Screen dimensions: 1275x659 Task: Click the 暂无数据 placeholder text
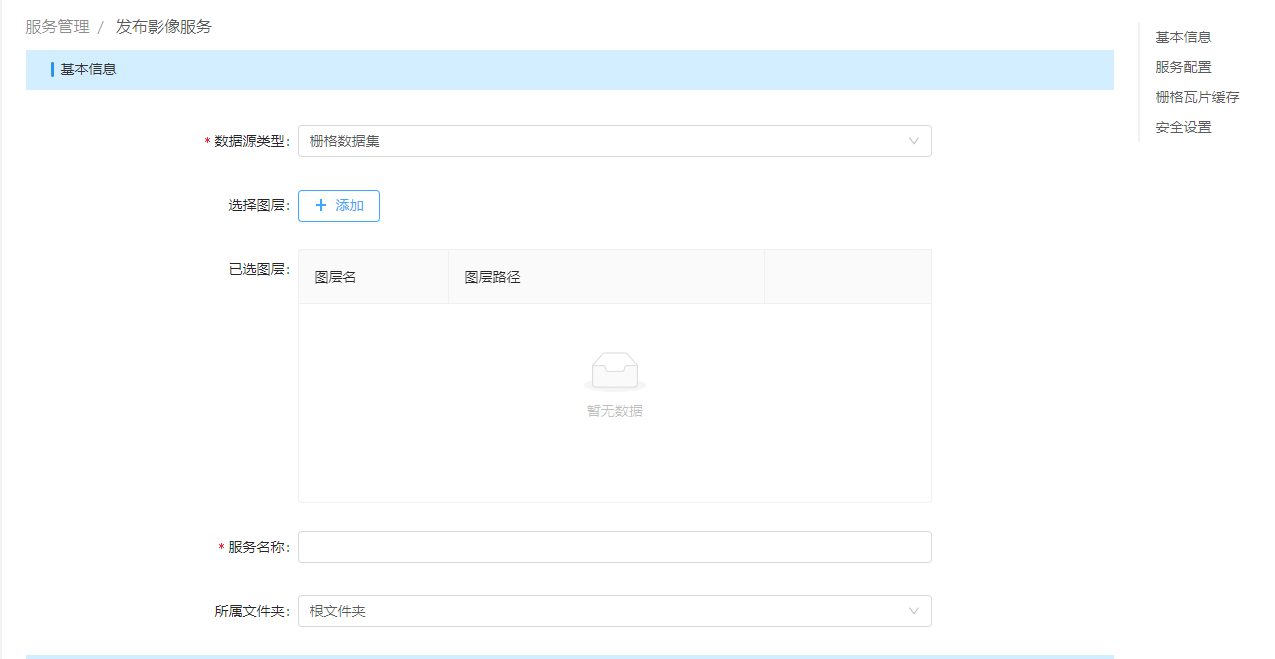coord(614,411)
